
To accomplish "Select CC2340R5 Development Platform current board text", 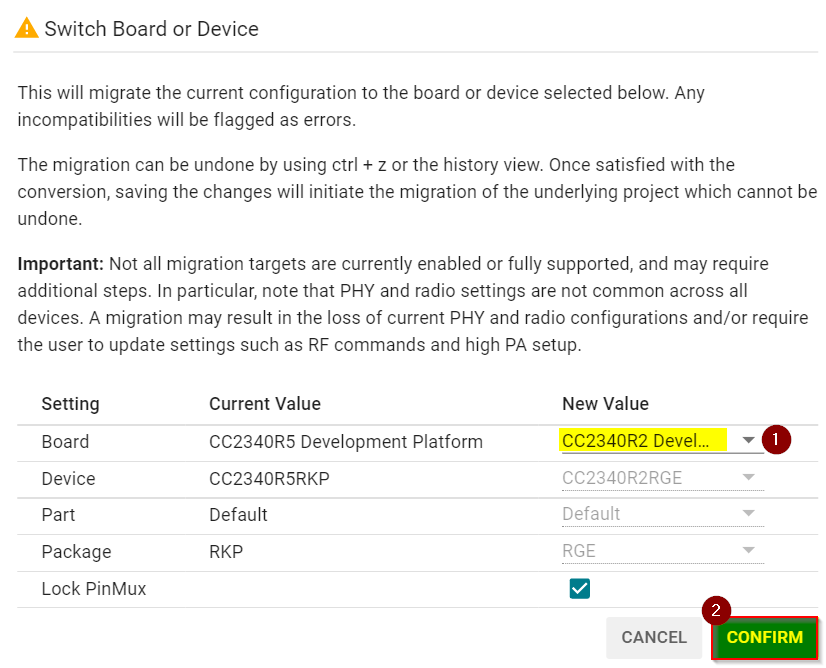I will click(x=345, y=441).
